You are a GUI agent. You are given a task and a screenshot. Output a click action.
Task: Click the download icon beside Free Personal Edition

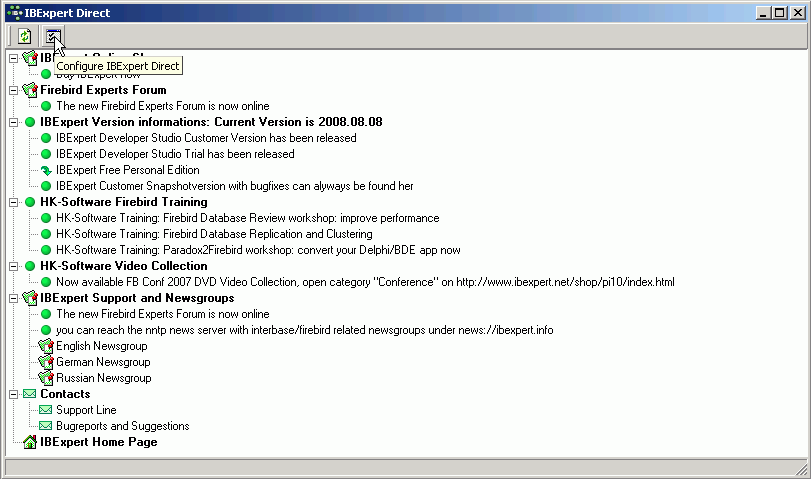(x=46, y=170)
